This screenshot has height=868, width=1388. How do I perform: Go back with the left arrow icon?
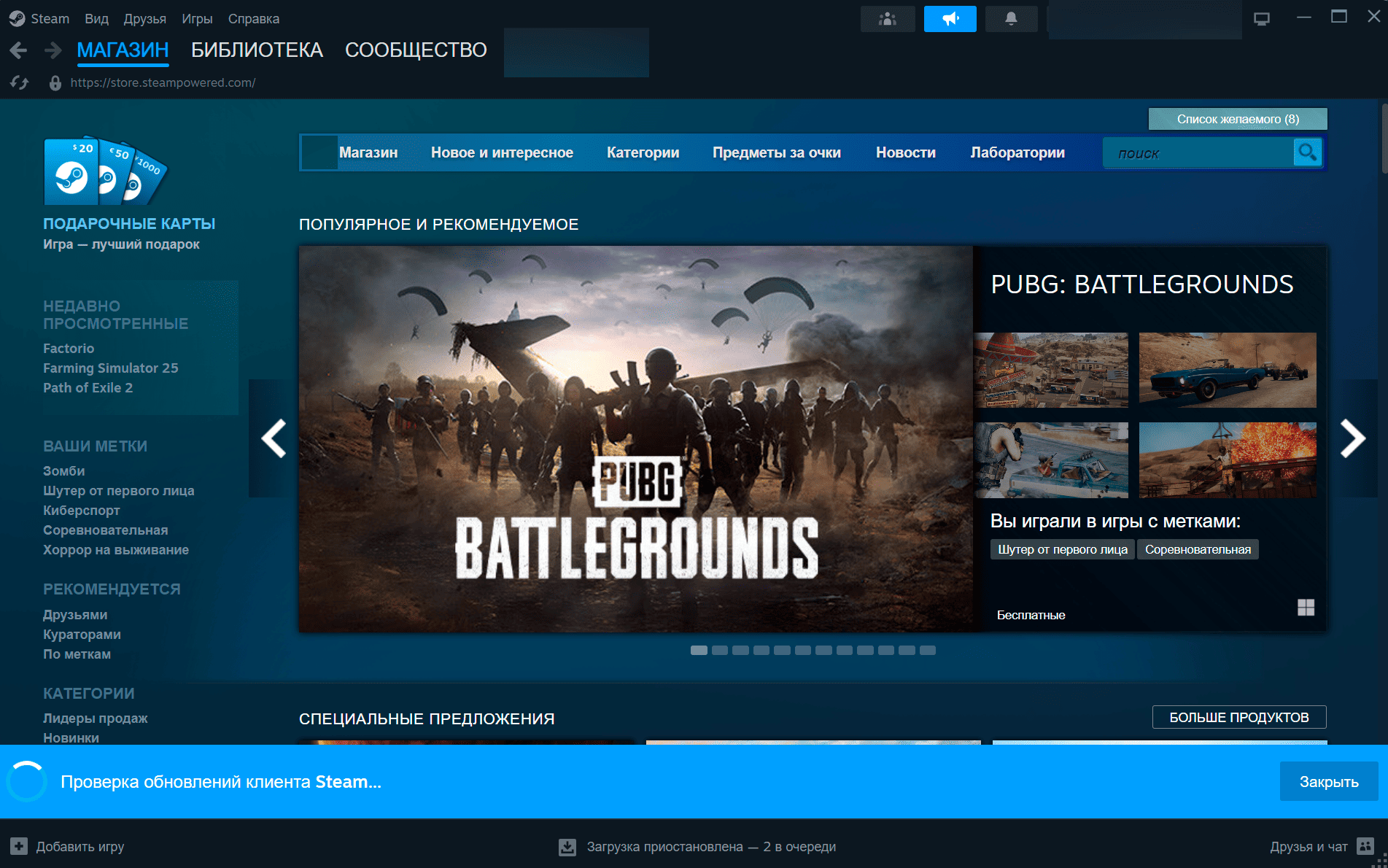pos(19,50)
